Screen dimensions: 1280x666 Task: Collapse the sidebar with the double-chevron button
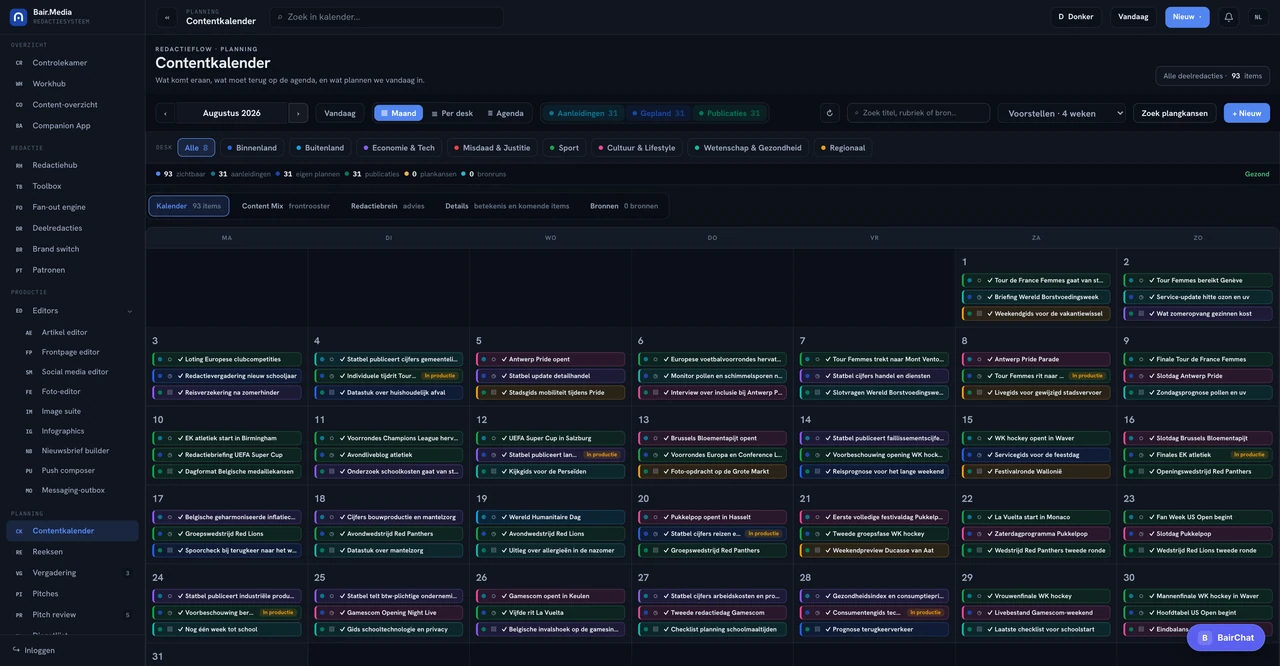(167, 17)
